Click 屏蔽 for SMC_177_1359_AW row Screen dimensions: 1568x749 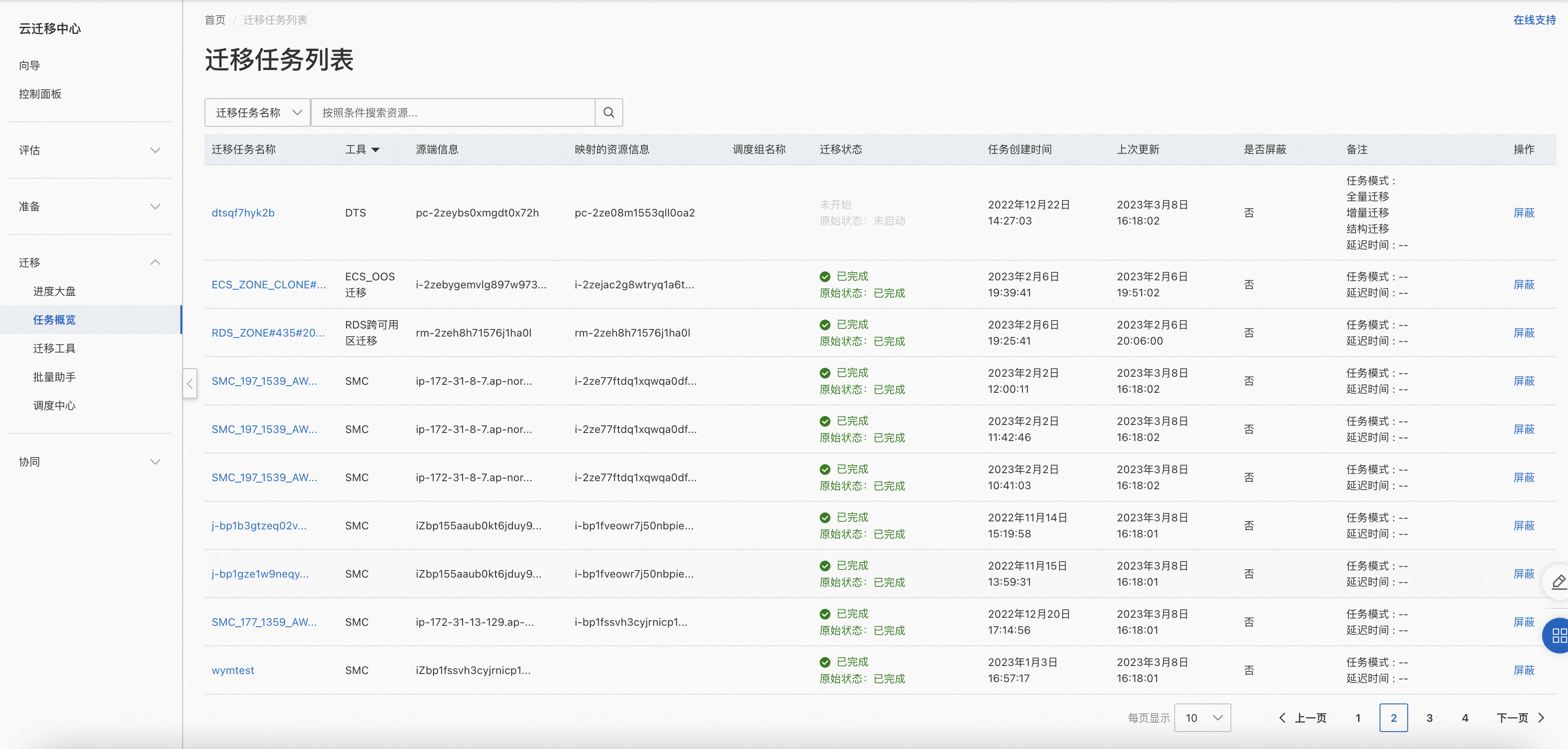tap(1523, 622)
